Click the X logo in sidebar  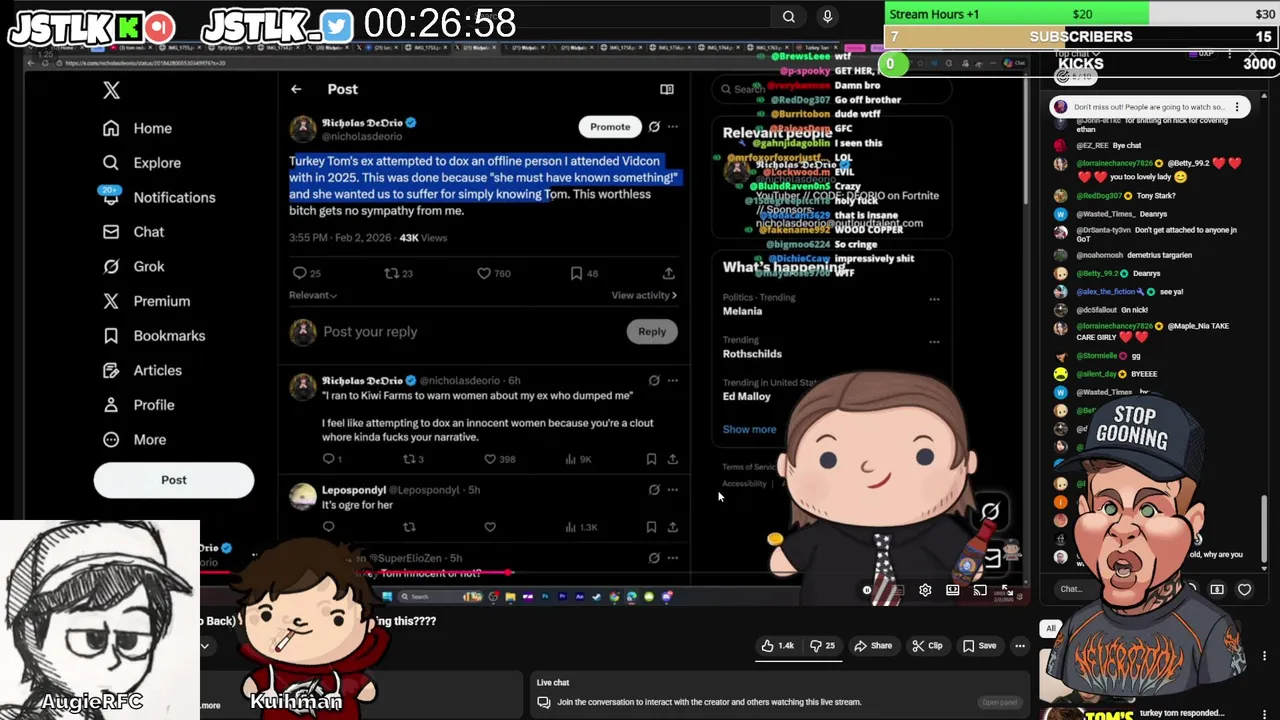(x=111, y=90)
